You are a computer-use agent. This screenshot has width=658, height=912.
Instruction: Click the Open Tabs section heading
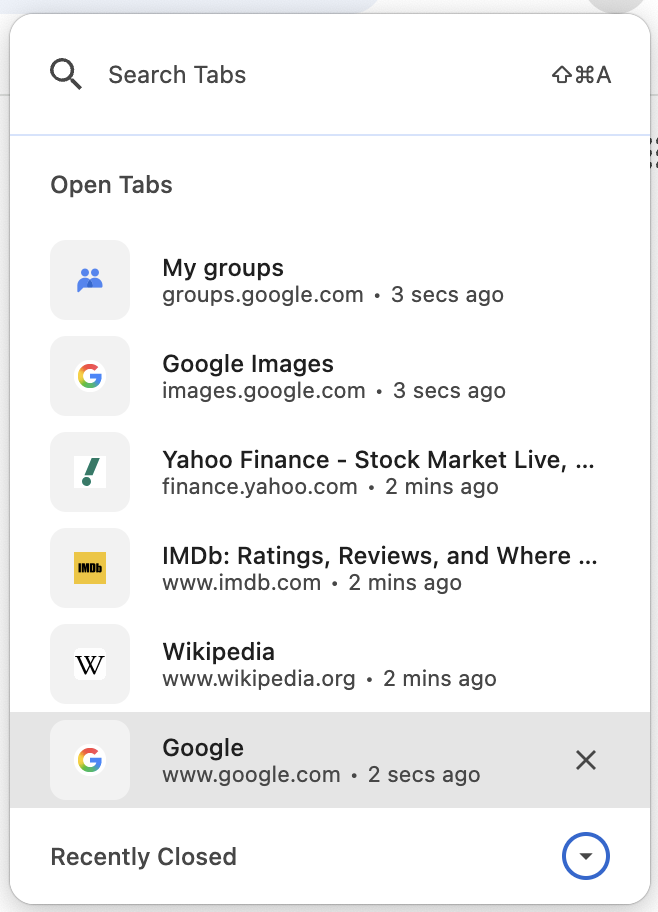pyautogui.click(x=112, y=185)
